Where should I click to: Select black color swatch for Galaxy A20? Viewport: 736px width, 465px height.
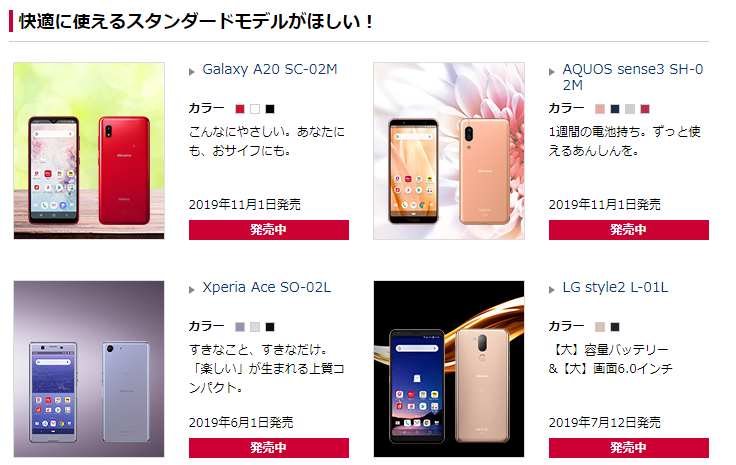270,109
